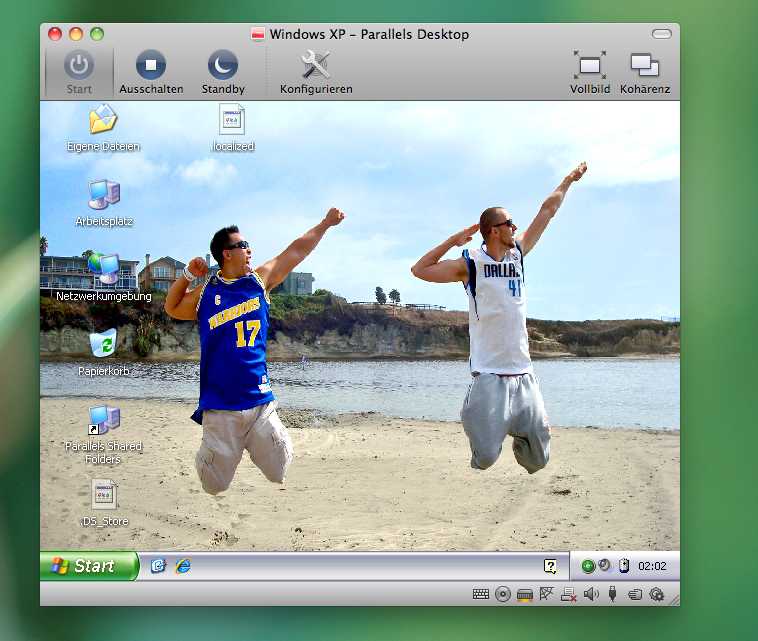
Task: Click the sound speaker status icon
Action: [x=591, y=594]
